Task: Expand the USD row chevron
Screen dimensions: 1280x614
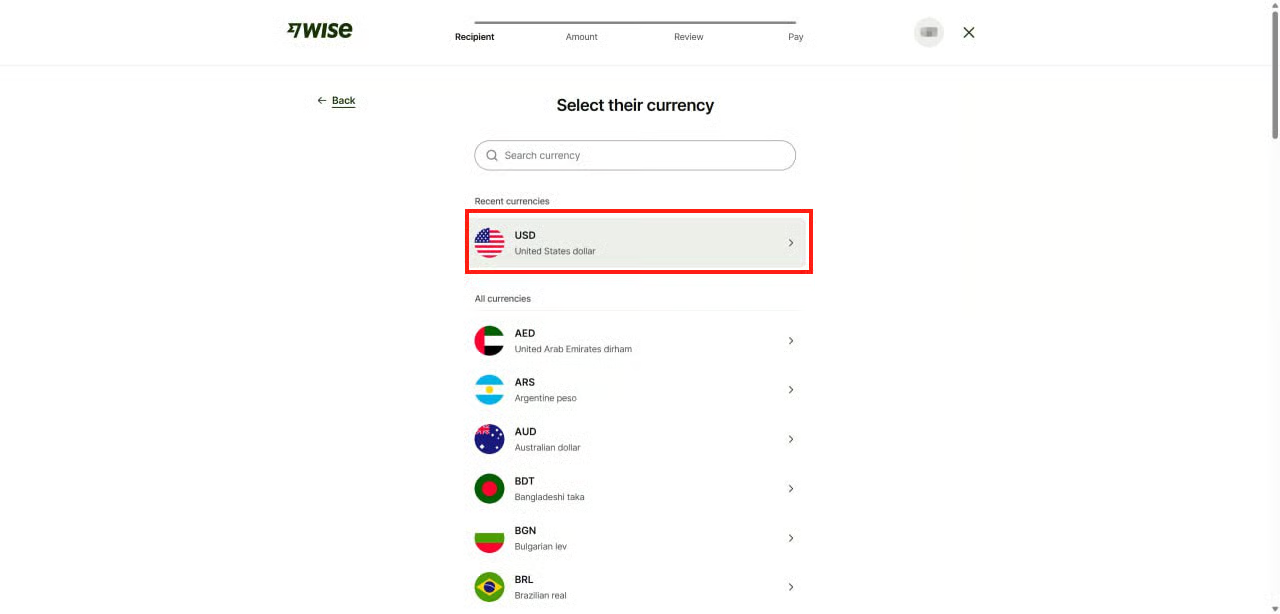Action: (791, 243)
